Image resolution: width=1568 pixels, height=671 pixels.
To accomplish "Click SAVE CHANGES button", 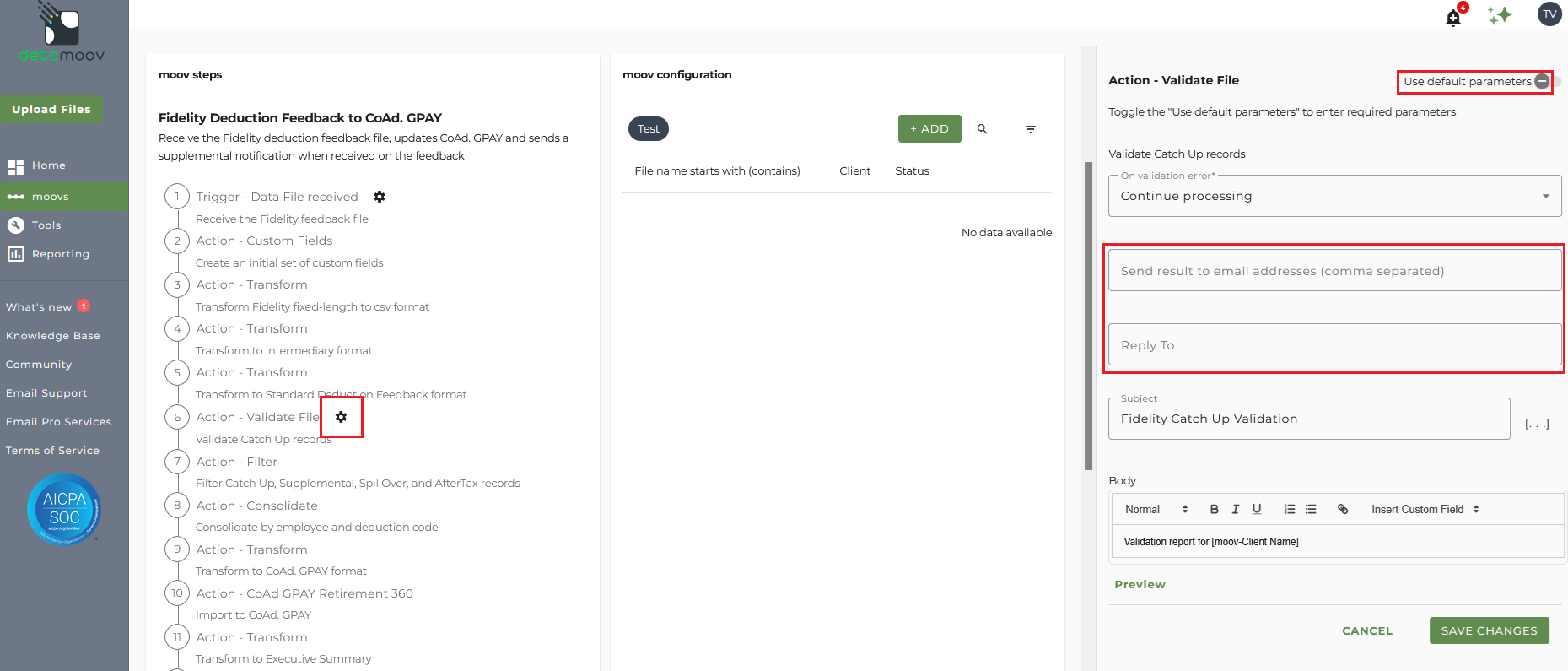I will click(x=1489, y=630).
